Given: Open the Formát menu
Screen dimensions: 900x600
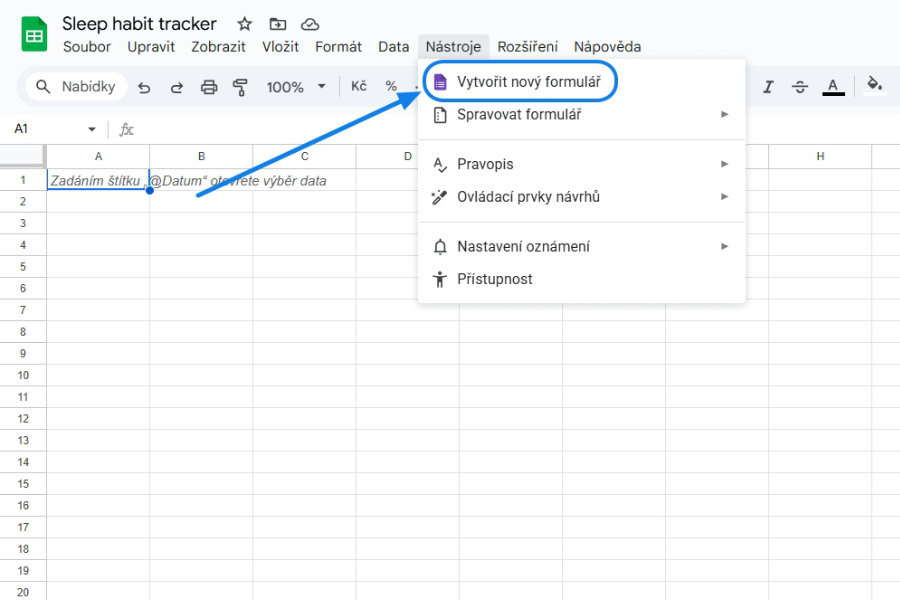Looking at the screenshot, I should point(338,46).
